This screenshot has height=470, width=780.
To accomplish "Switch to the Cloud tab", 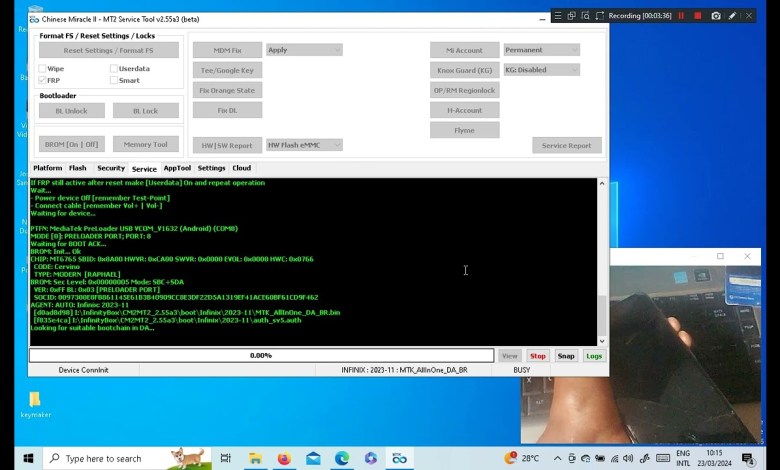I will (242, 168).
